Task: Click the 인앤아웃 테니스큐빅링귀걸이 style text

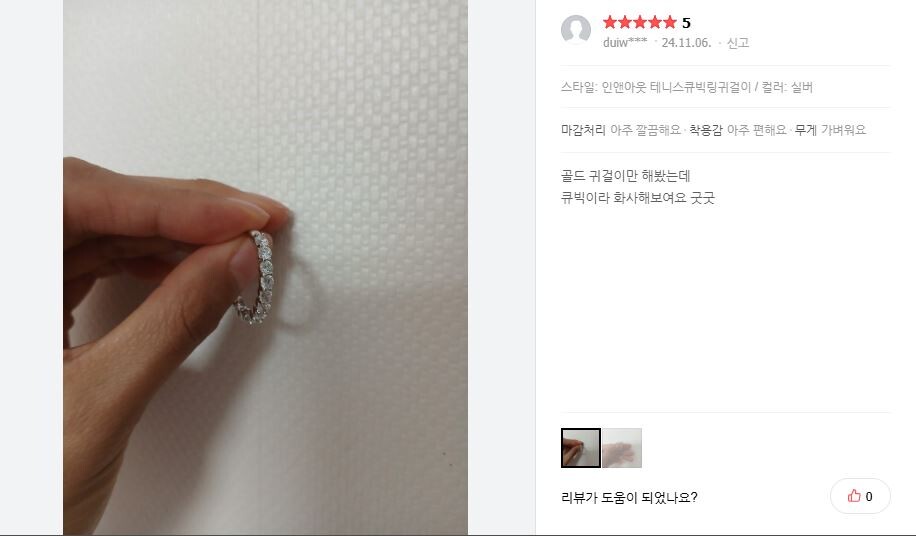Action: pyautogui.click(x=676, y=87)
